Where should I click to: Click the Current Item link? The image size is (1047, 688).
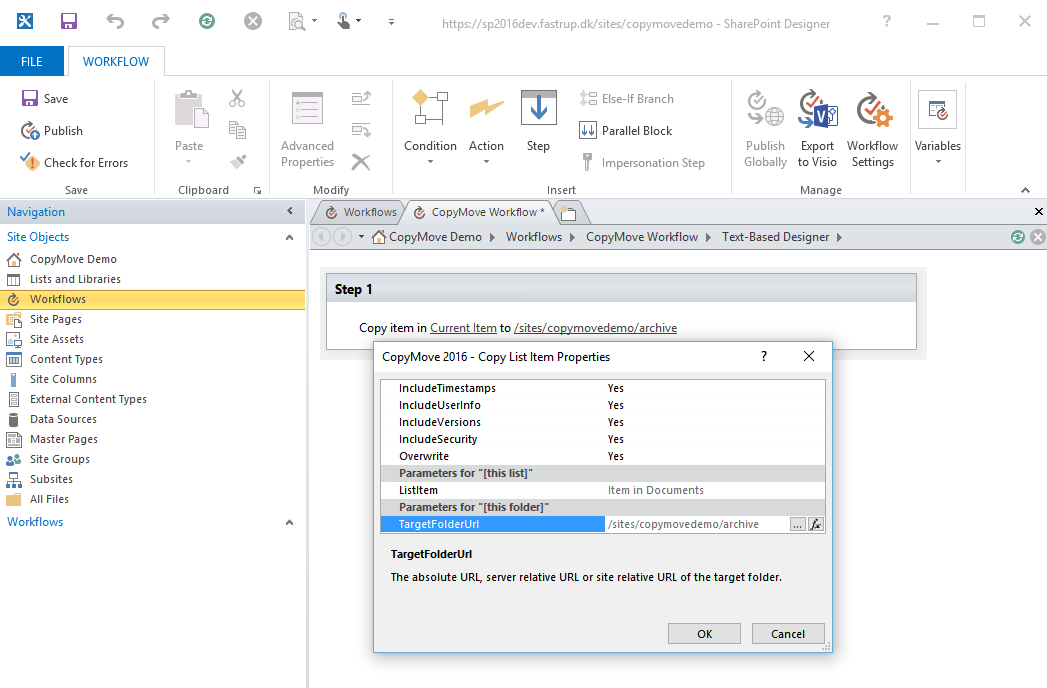point(463,328)
